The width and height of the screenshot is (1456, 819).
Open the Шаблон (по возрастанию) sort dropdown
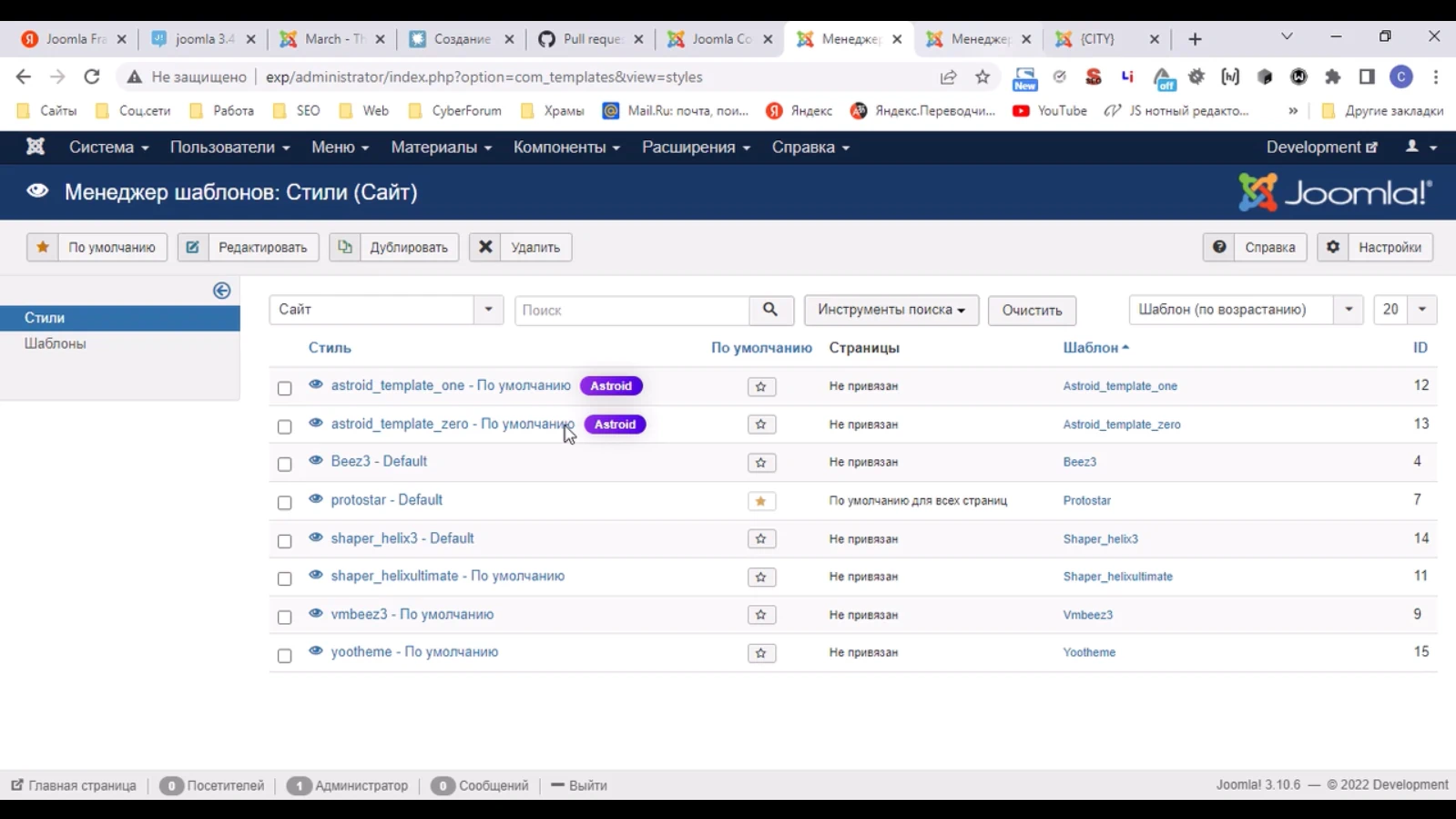(1246, 310)
